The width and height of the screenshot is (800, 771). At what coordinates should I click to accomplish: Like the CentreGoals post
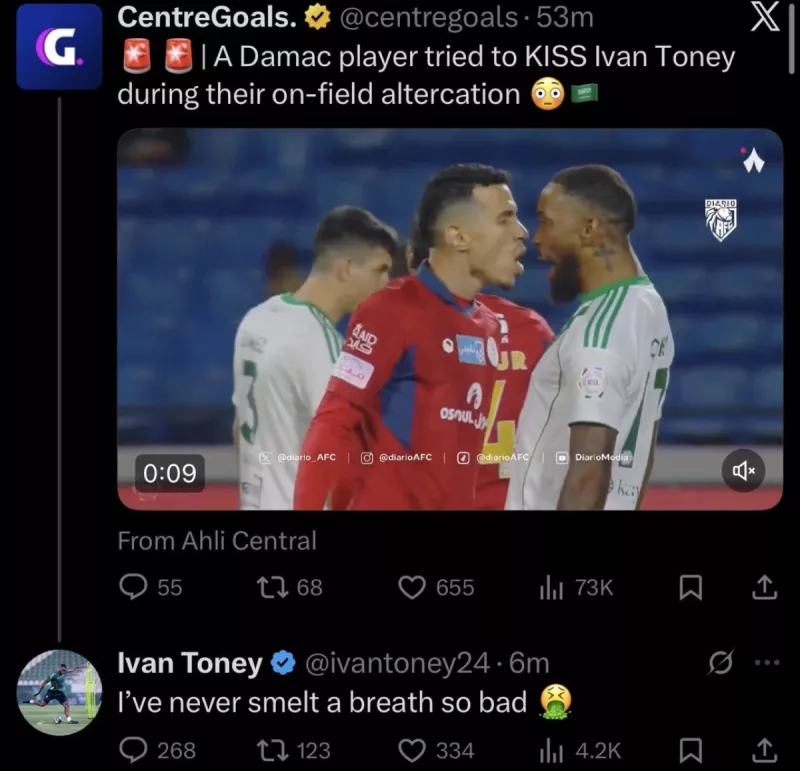[413, 587]
